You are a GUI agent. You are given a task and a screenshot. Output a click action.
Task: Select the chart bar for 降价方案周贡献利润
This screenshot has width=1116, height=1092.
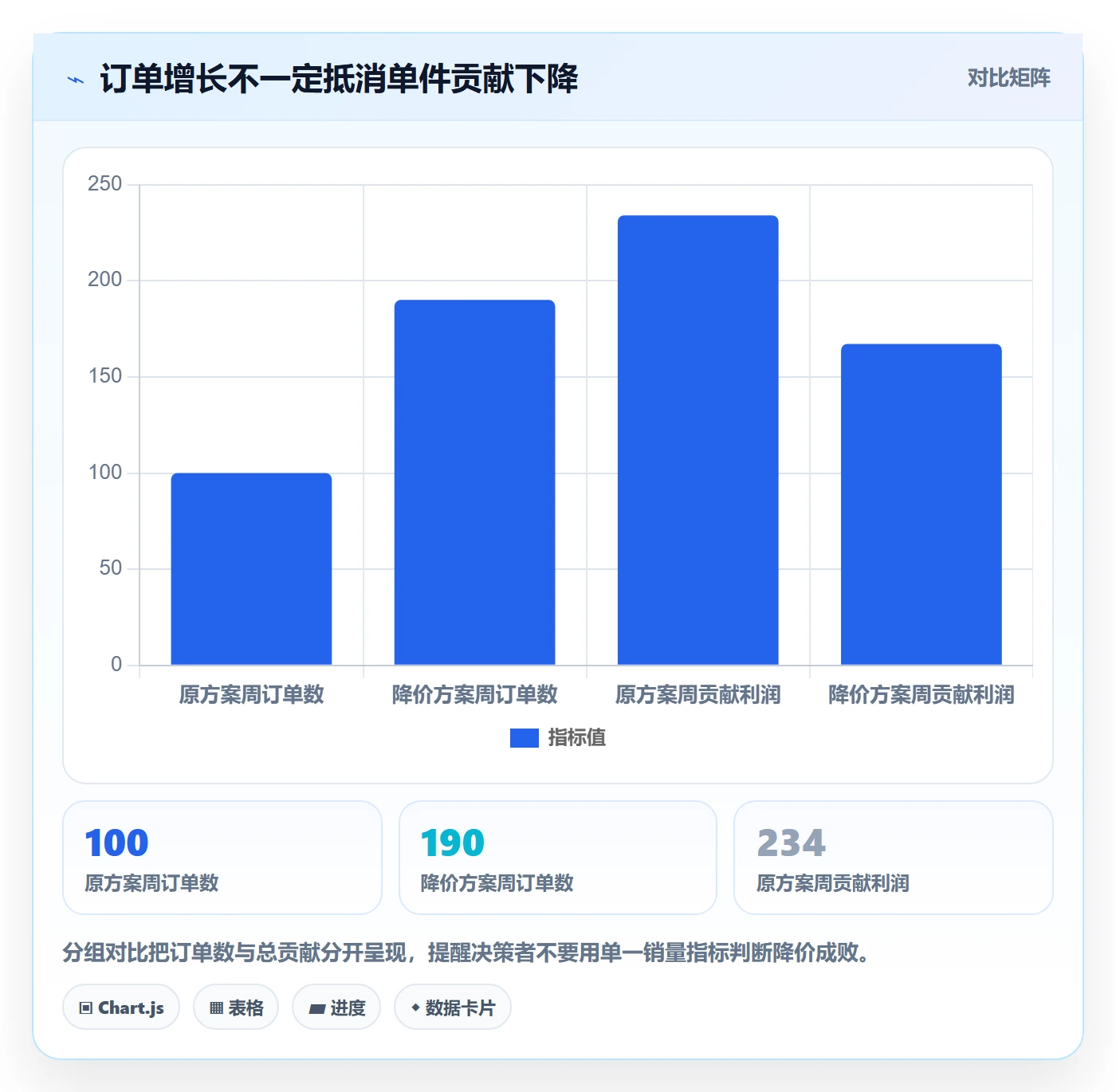click(921, 505)
